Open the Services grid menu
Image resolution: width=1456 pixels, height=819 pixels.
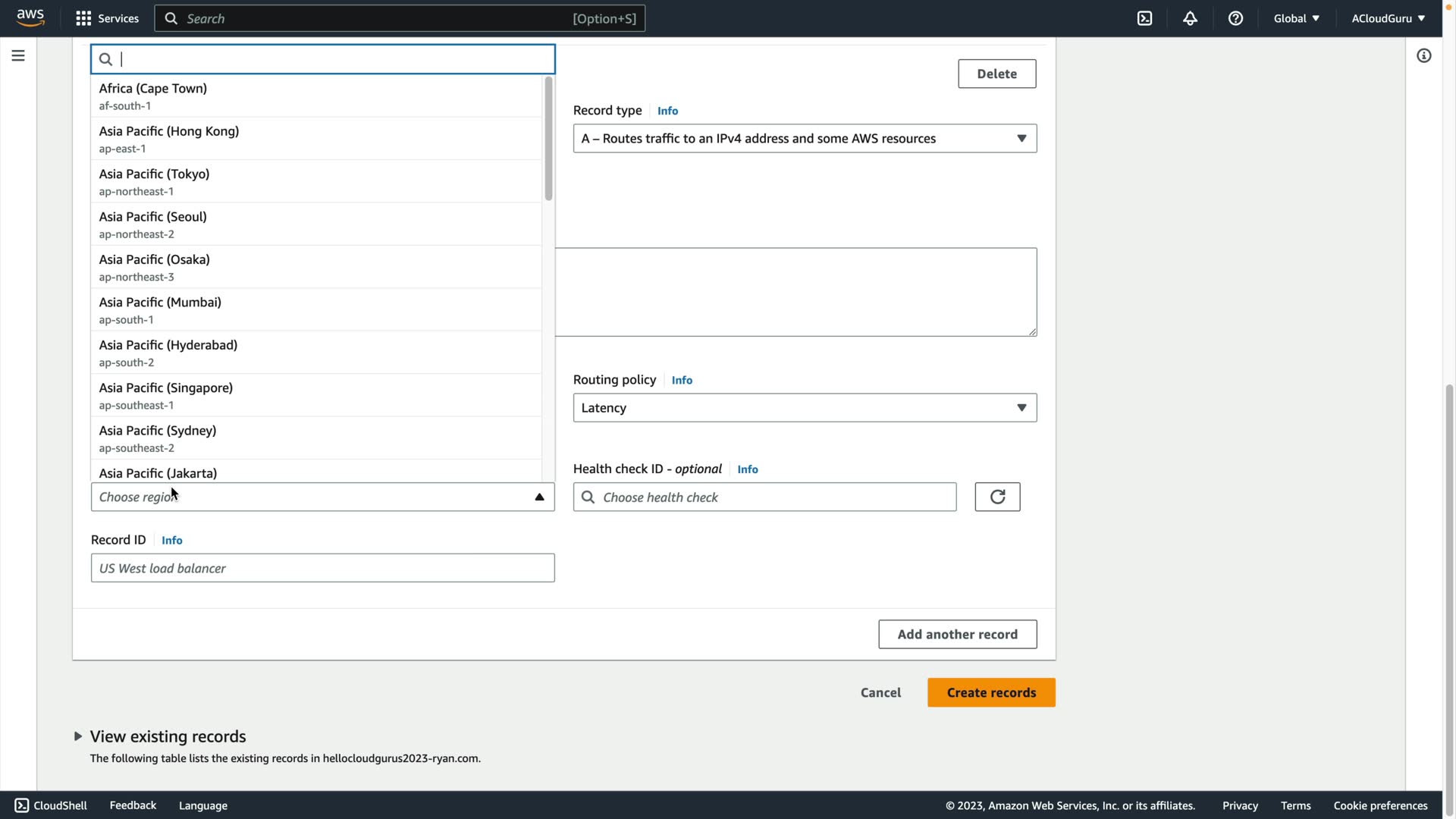[x=107, y=18]
